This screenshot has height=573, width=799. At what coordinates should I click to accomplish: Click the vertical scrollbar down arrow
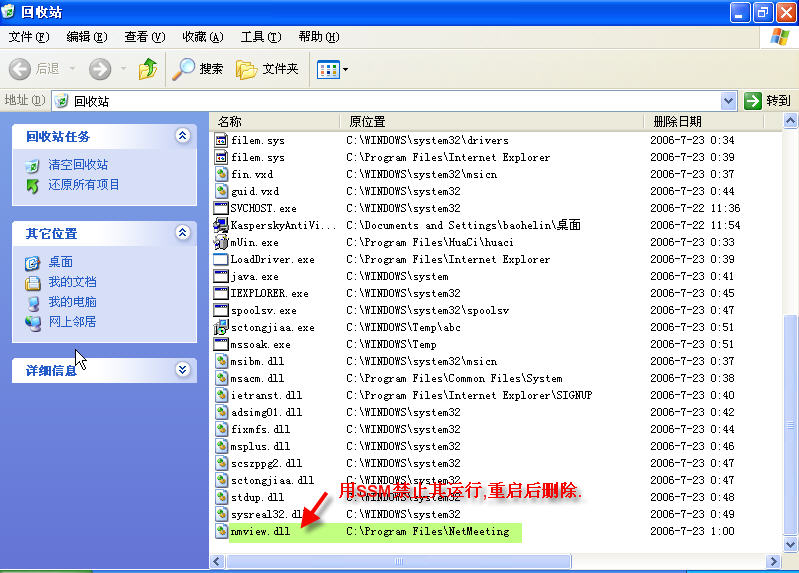click(x=790, y=544)
